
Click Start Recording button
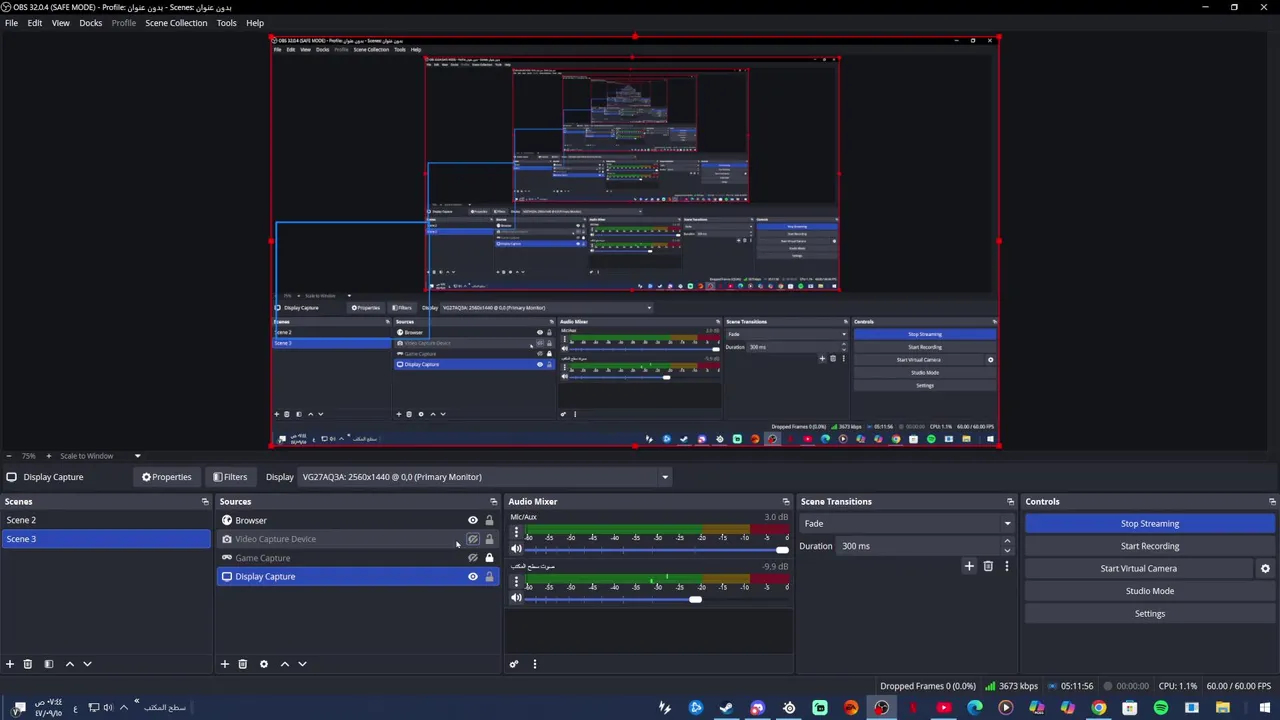tap(1150, 546)
